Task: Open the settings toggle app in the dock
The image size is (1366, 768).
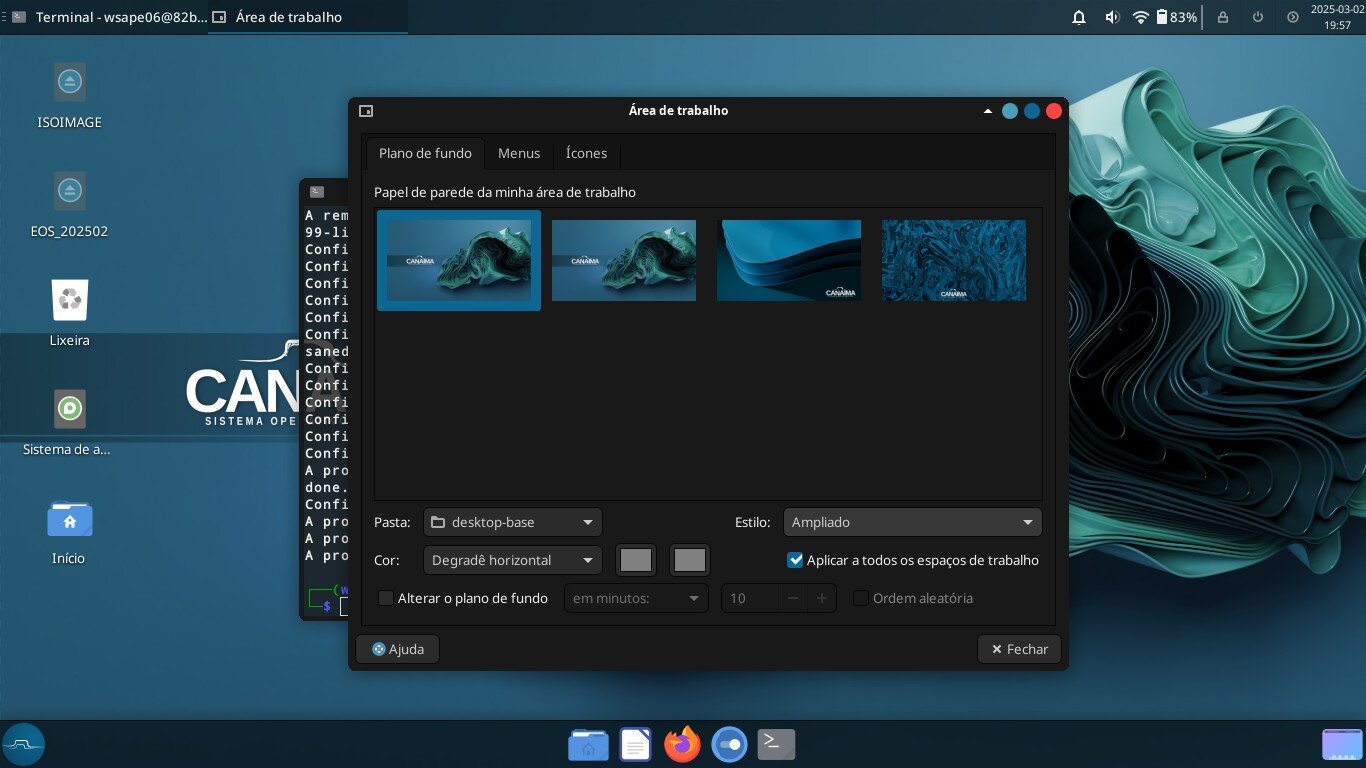Action: [x=729, y=744]
